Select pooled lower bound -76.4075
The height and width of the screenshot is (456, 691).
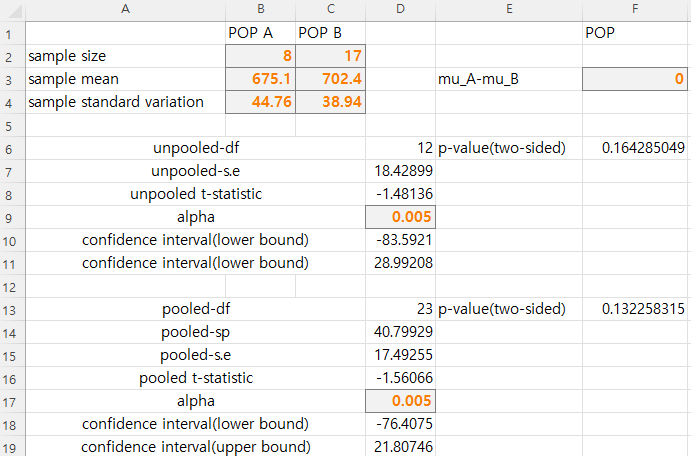(401, 424)
